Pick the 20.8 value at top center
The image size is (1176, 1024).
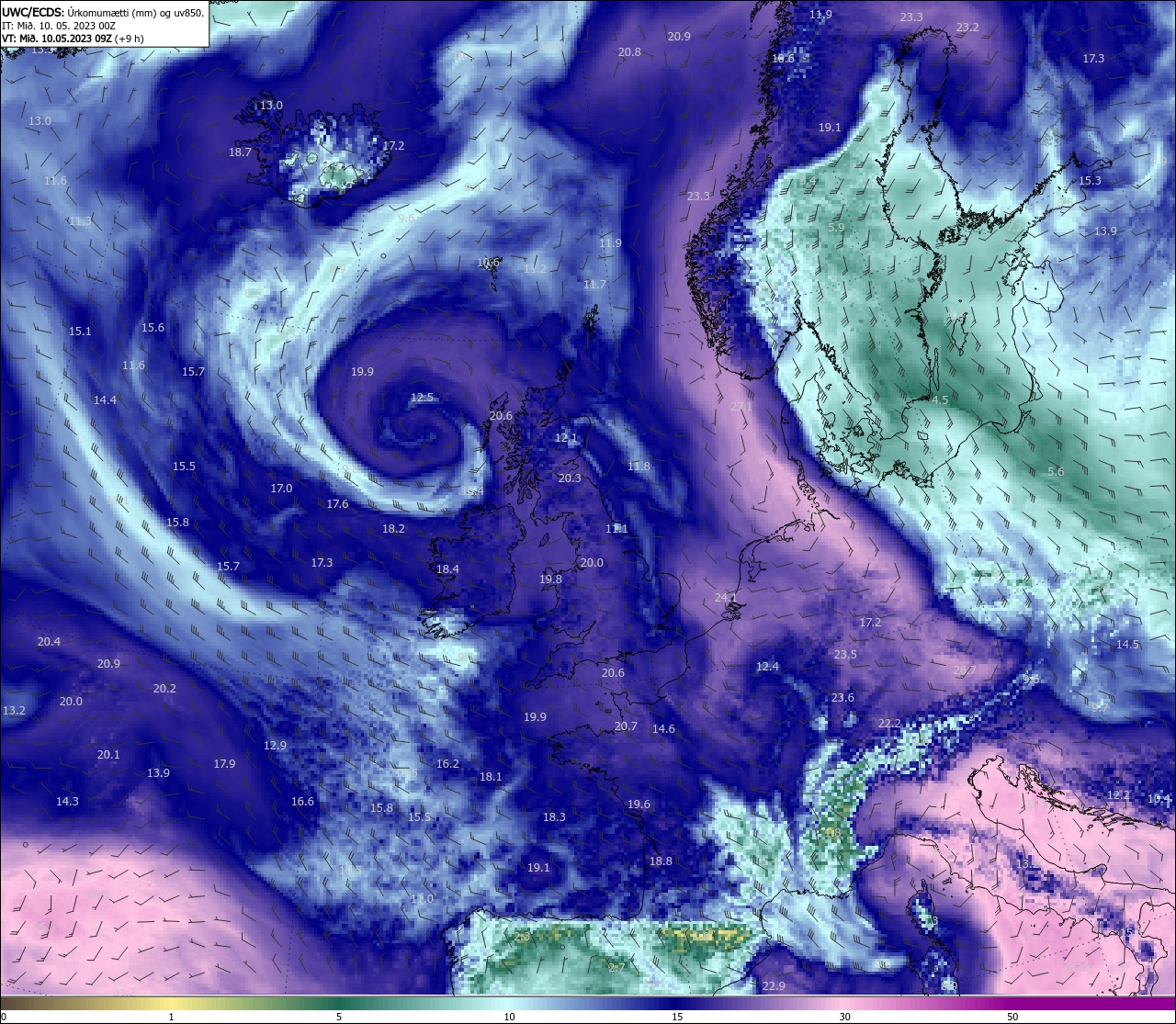[x=629, y=52]
